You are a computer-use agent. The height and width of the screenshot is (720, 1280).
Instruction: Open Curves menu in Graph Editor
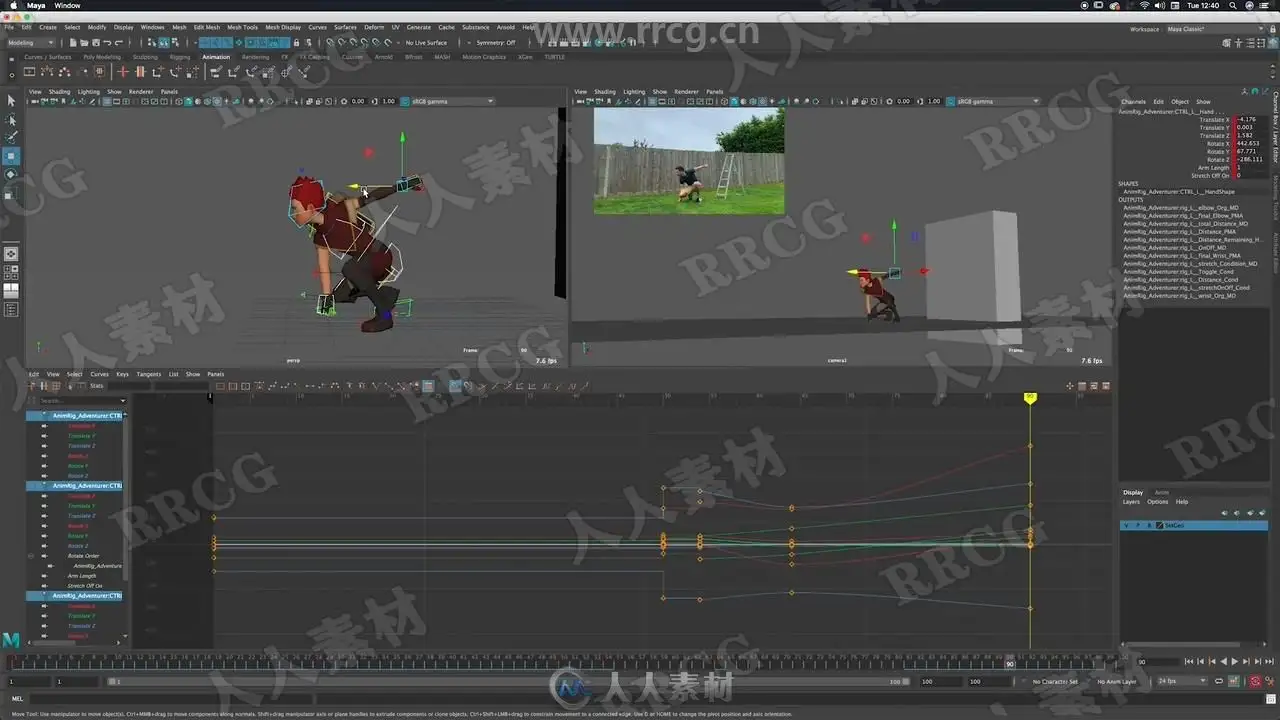point(100,374)
